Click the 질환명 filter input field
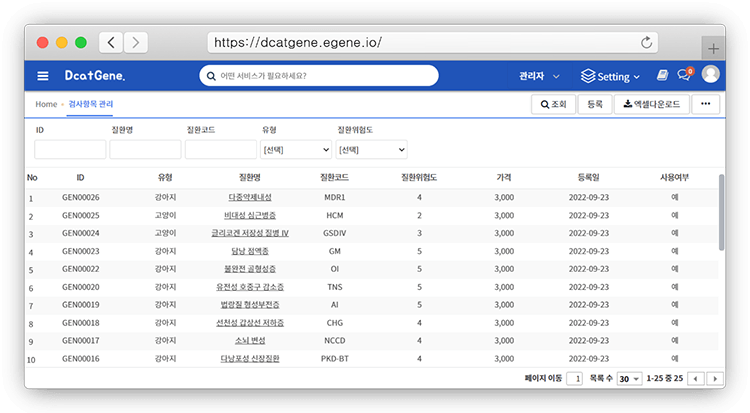The image size is (750, 413). [x=145, y=149]
